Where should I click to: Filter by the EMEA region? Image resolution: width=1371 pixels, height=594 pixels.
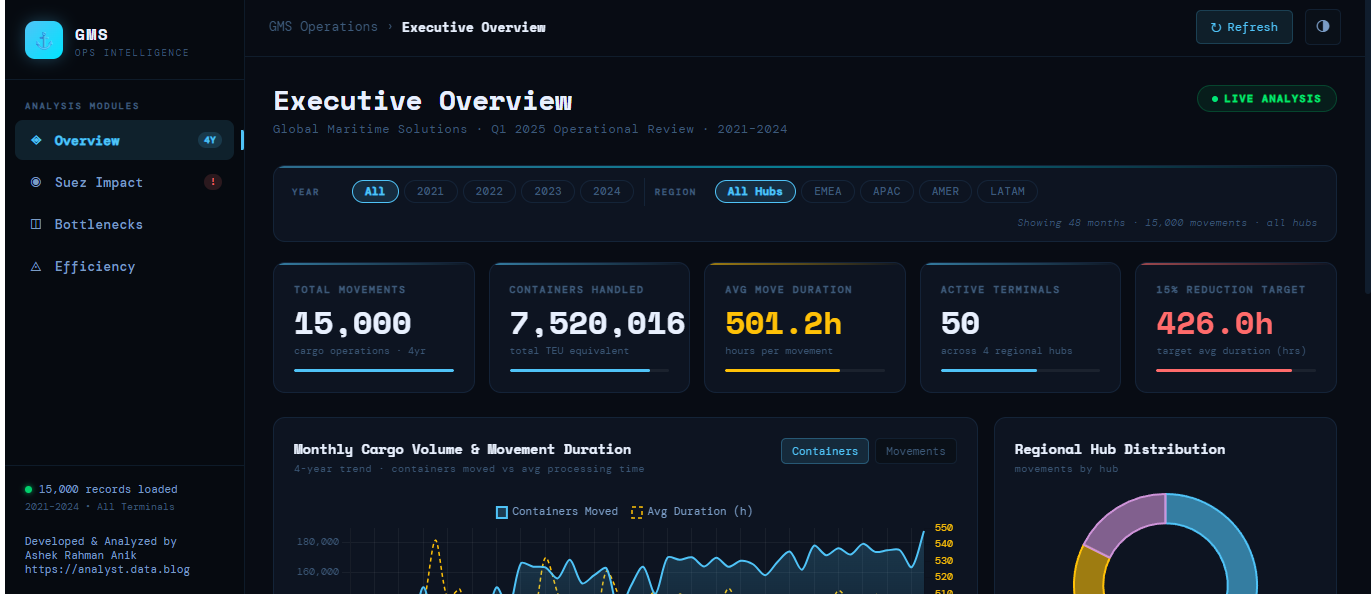(827, 191)
